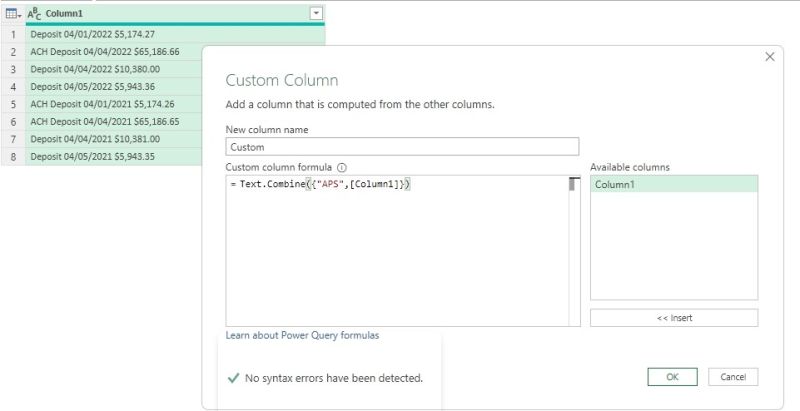The width and height of the screenshot is (800, 411).
Task: Click row number 6
Action: click(13, 121)
